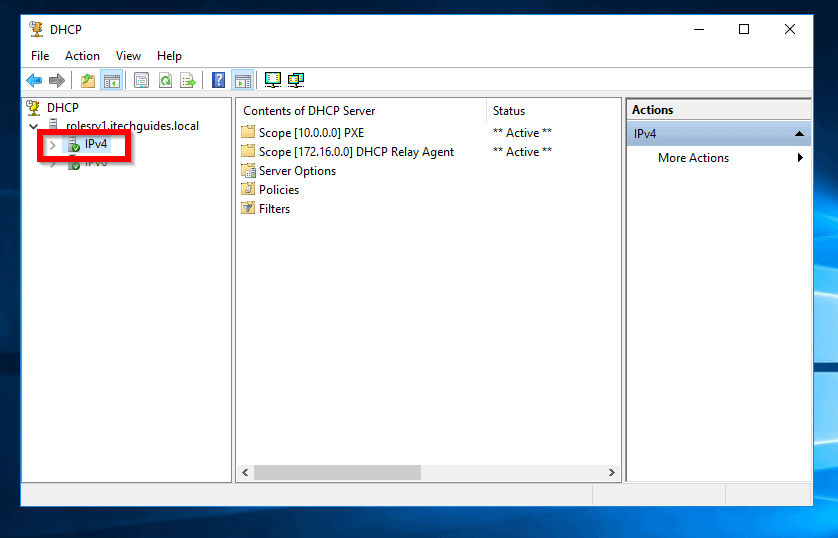Click the Properties toolbar icon
The height and width of the screenshot is (538, 838).
[x=141, y=81]
